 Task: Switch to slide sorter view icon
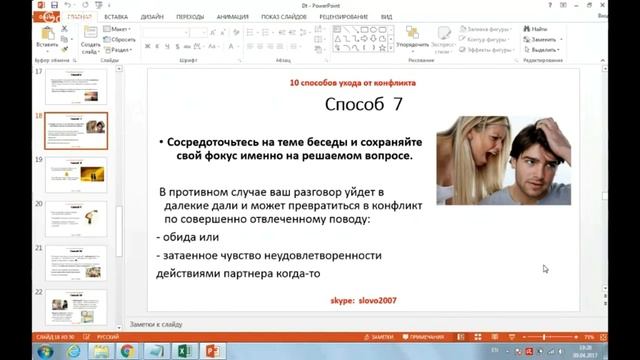point(478,337)
